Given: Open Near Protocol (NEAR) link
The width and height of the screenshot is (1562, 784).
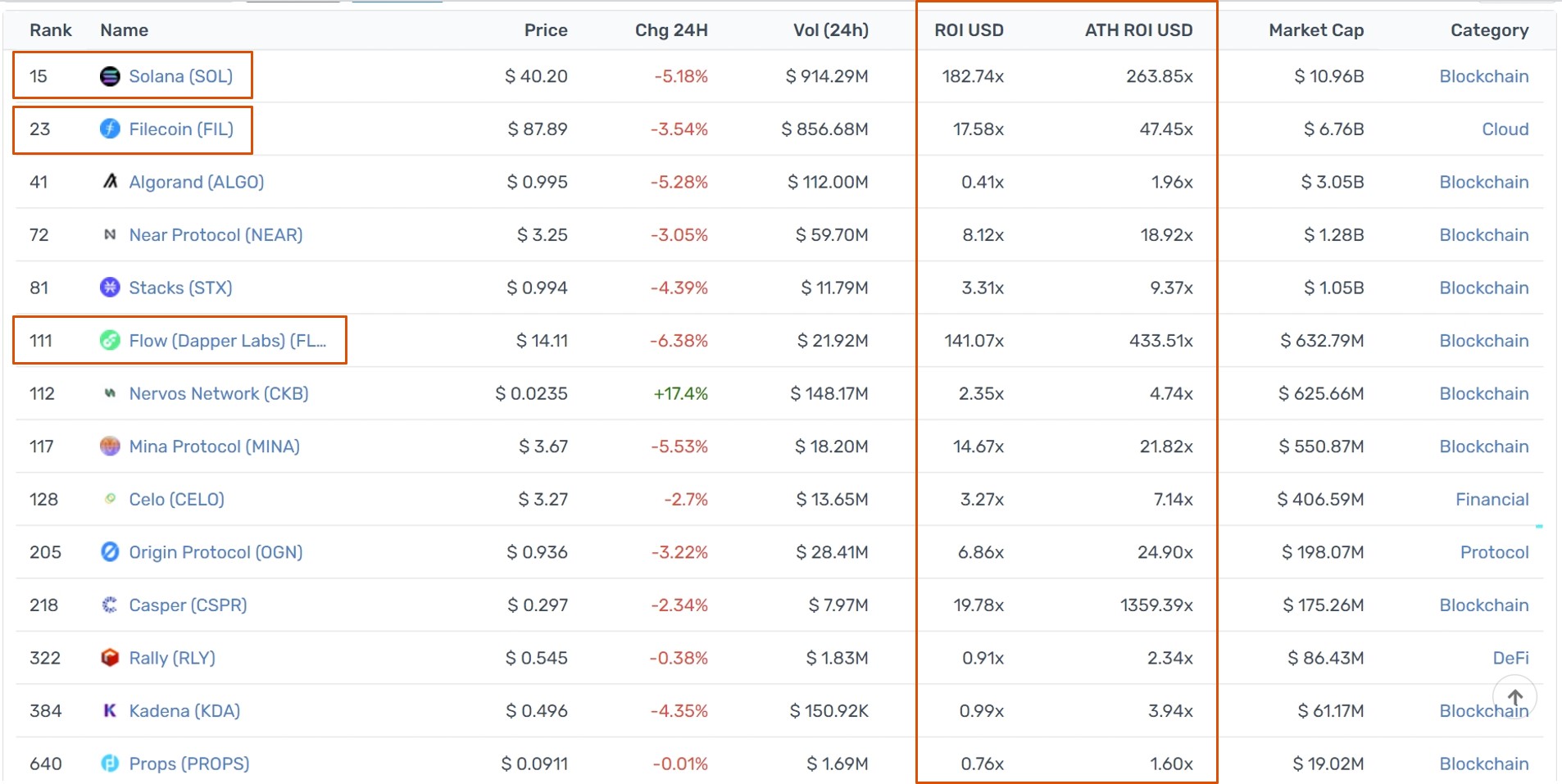Looking at the screenshot, I should point(216,234).
